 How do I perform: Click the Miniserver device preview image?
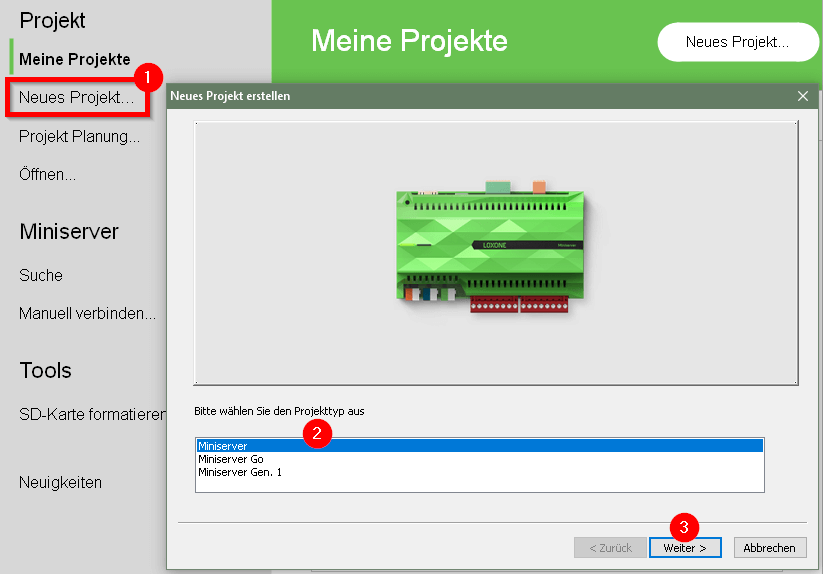[490, 248]
